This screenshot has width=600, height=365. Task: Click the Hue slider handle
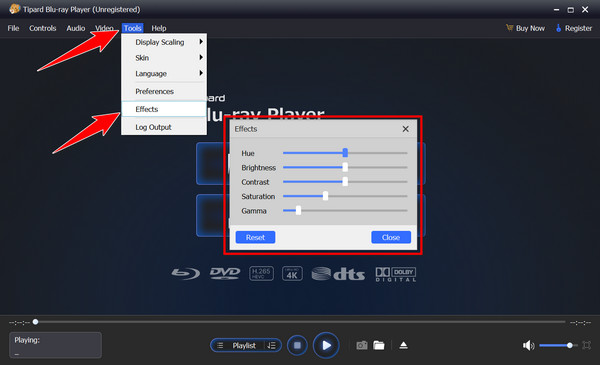[345, 153]
